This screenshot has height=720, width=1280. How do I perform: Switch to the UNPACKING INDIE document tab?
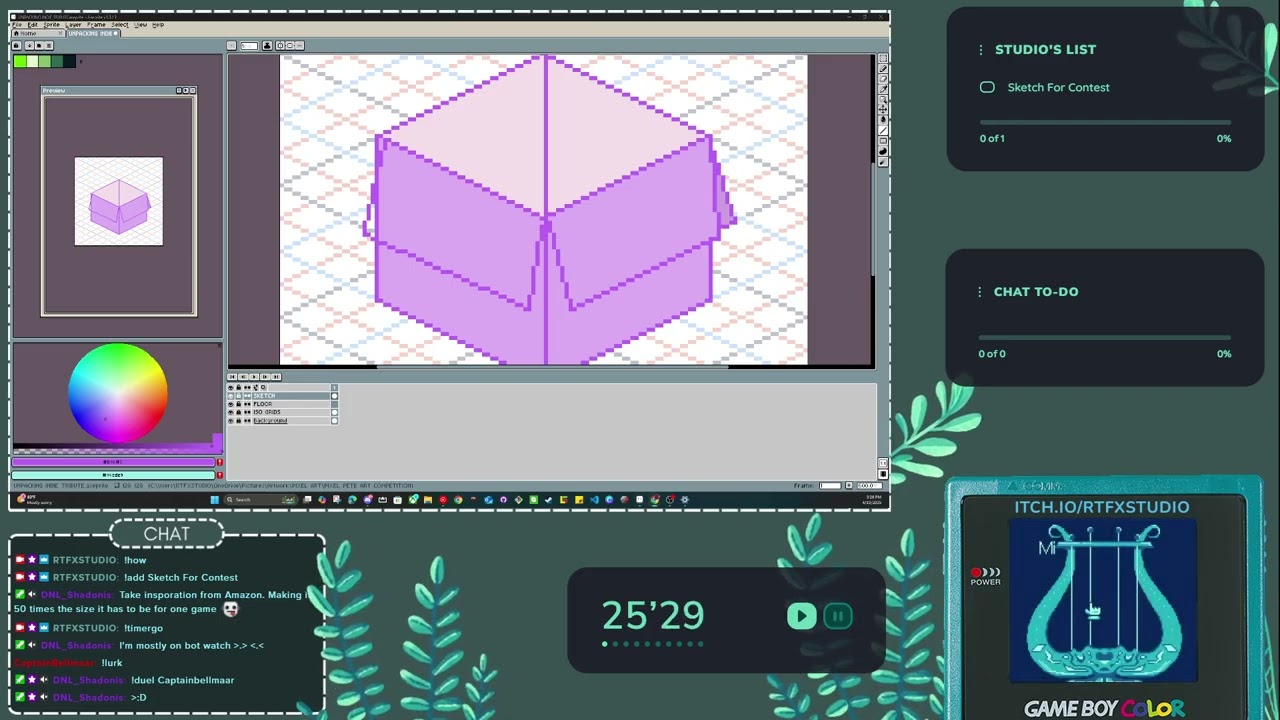[x=93, y=33]
